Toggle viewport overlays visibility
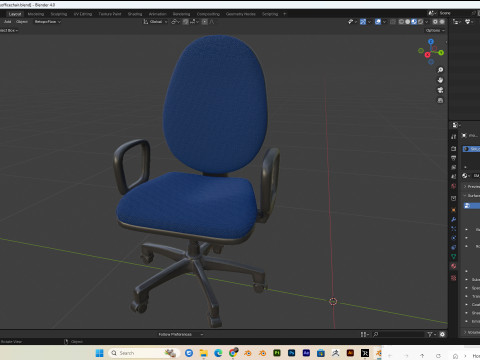This screenshot has width=480, height=360. click(378, 22)
